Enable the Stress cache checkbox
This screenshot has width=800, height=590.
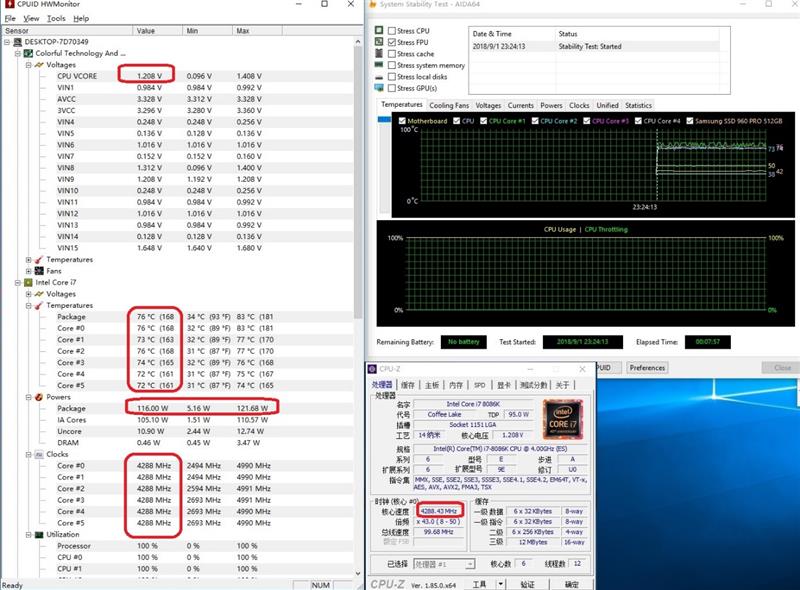392,54
